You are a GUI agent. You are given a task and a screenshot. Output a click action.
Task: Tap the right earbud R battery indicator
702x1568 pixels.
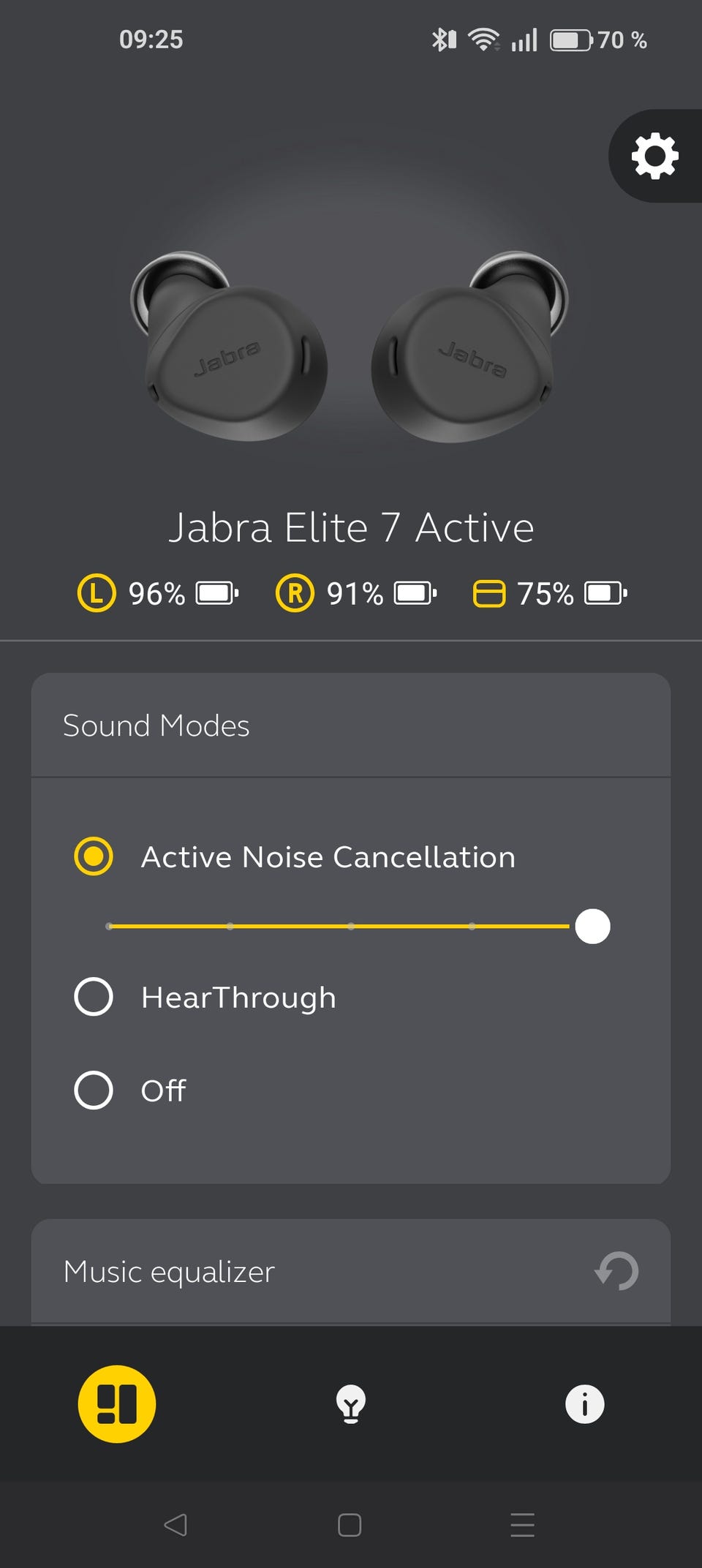[357, 593]
